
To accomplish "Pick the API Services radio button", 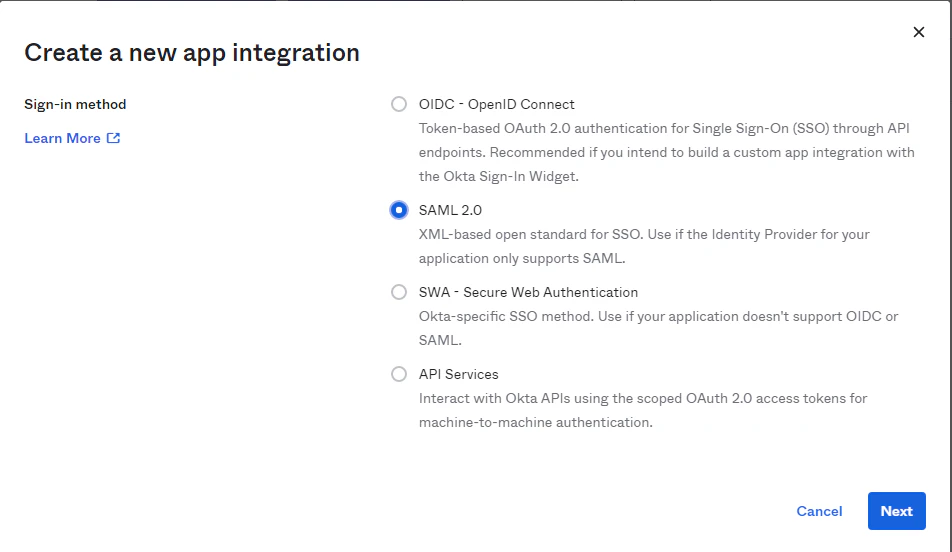I will pos(399,374).
